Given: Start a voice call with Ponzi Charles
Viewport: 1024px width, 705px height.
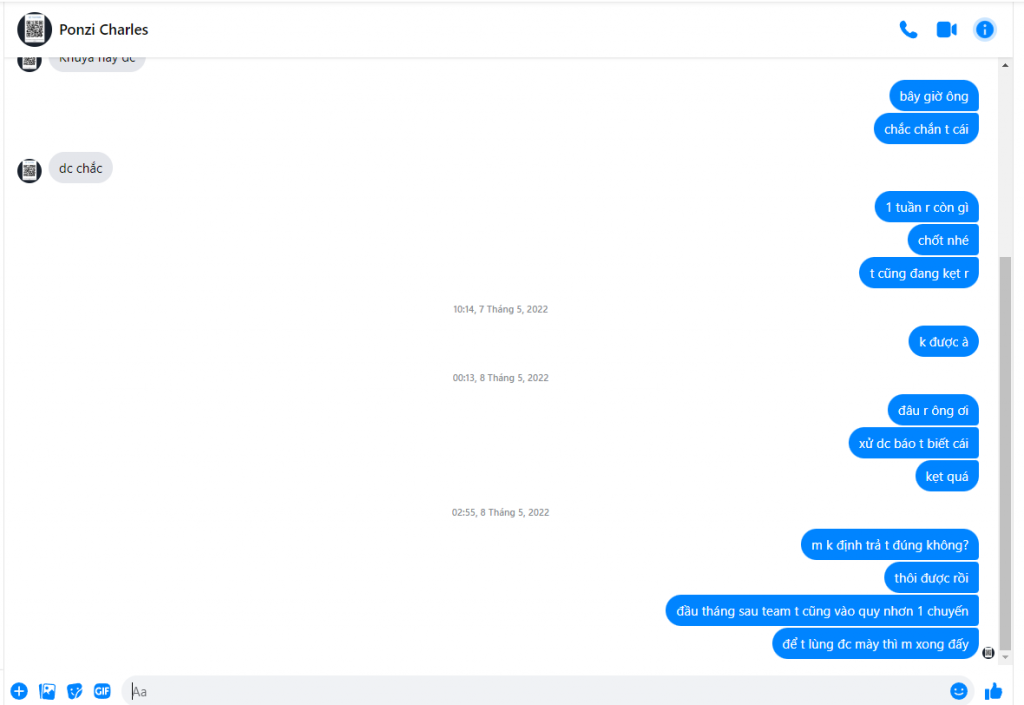Looking at the screenshot, I should click(908, 29).
